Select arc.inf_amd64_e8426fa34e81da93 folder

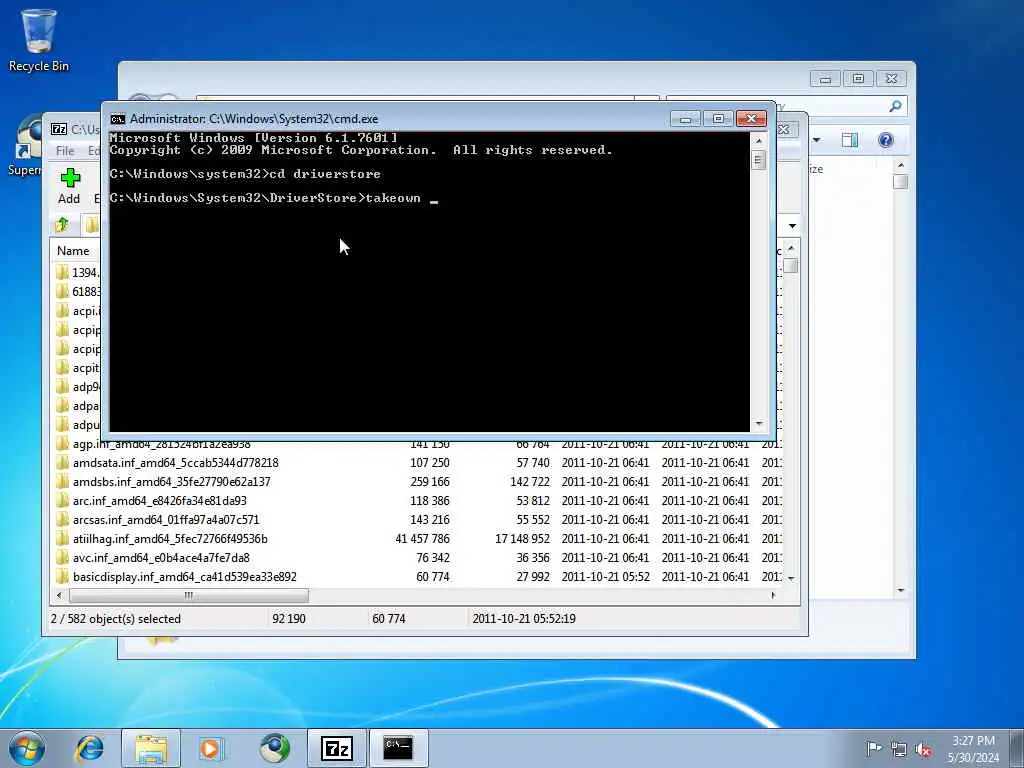160,500
